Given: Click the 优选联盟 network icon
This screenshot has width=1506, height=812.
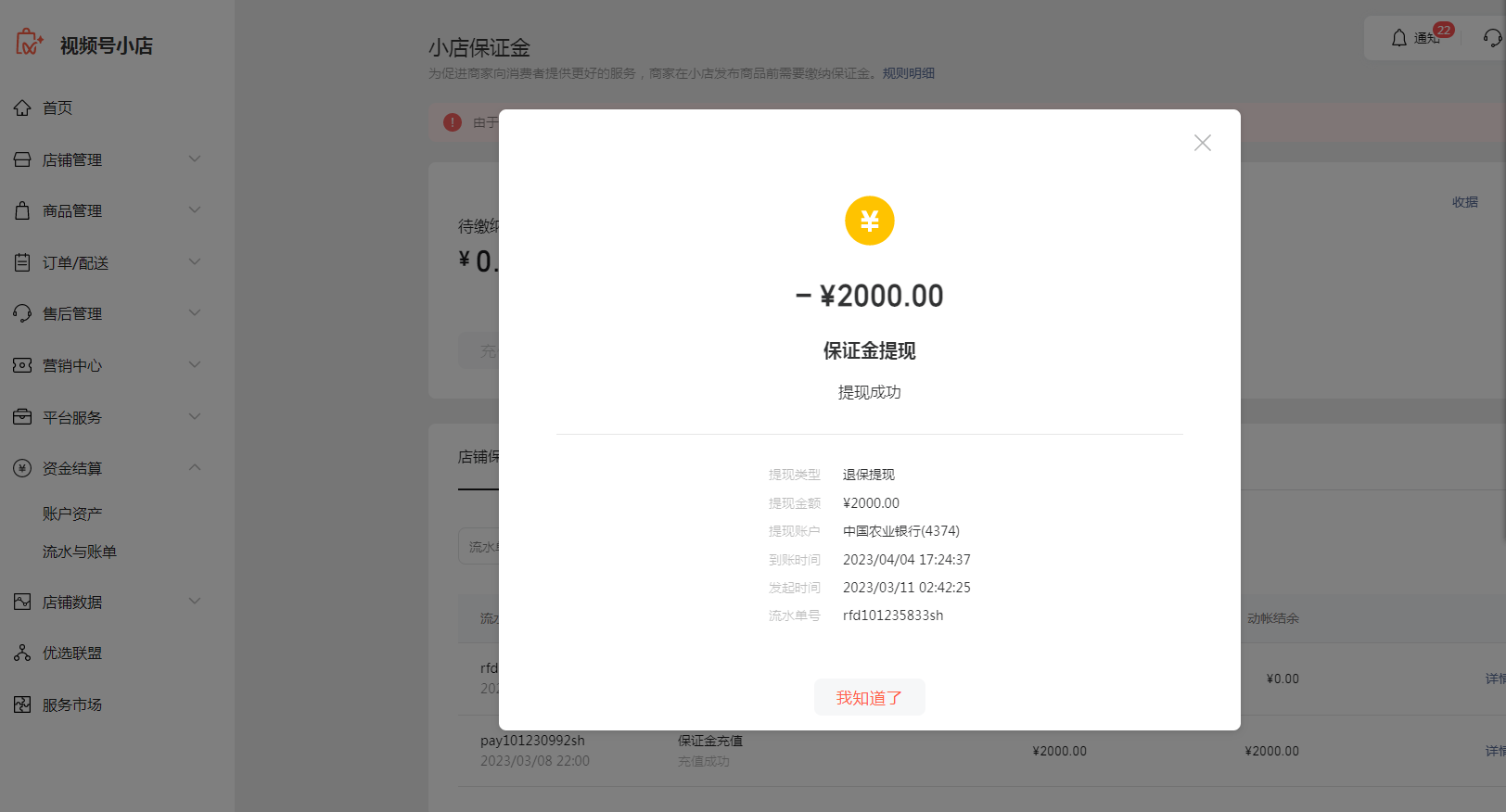Looking at the screenshot, I should click(22, 653).
